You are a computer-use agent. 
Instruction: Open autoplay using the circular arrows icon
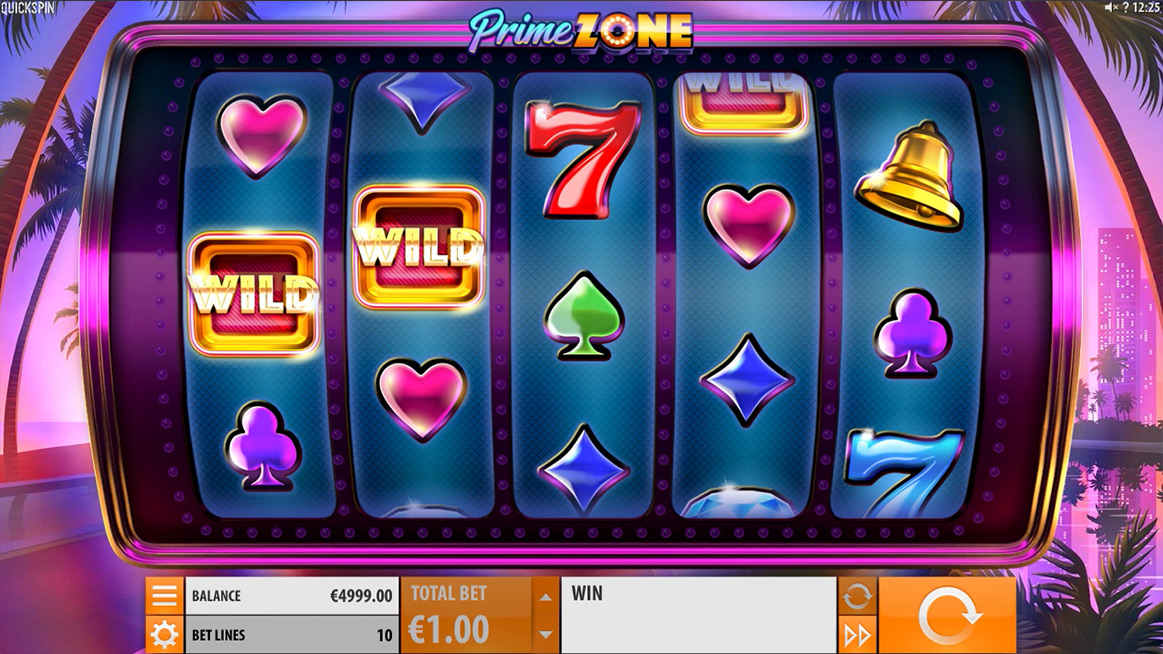857,596
